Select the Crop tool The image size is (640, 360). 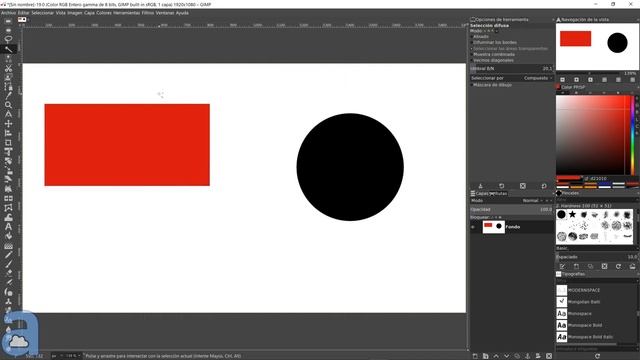[x=8, y=142]
